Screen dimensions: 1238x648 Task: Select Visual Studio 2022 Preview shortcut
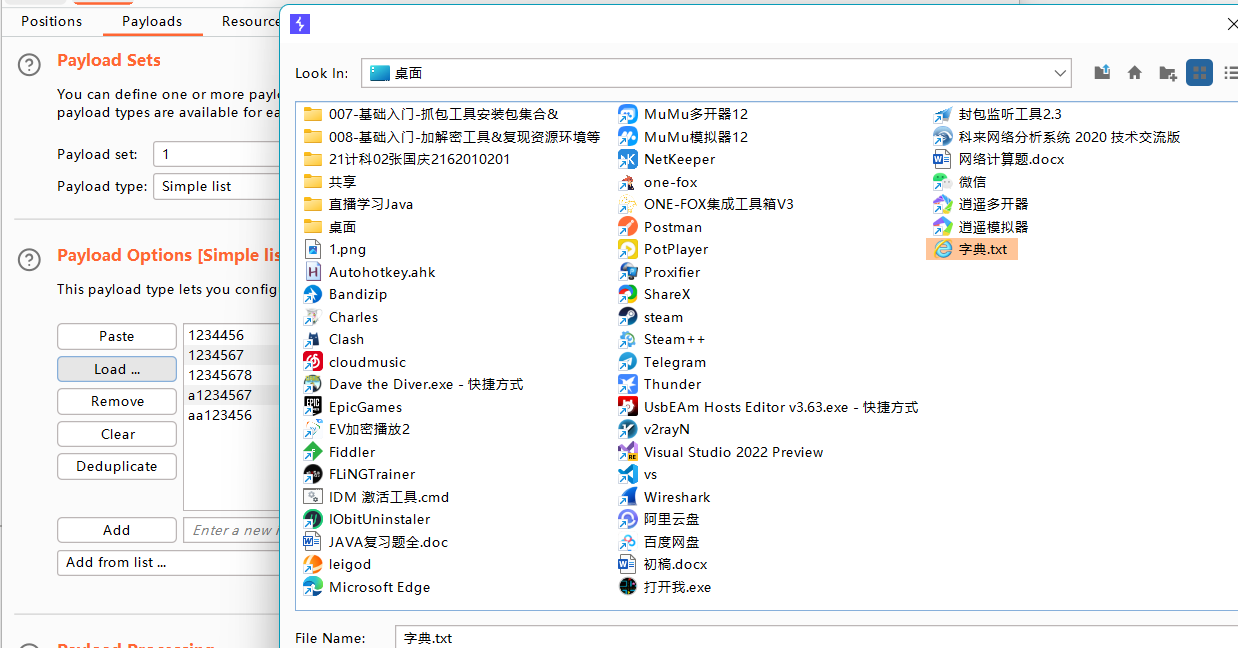coord(720,452)
